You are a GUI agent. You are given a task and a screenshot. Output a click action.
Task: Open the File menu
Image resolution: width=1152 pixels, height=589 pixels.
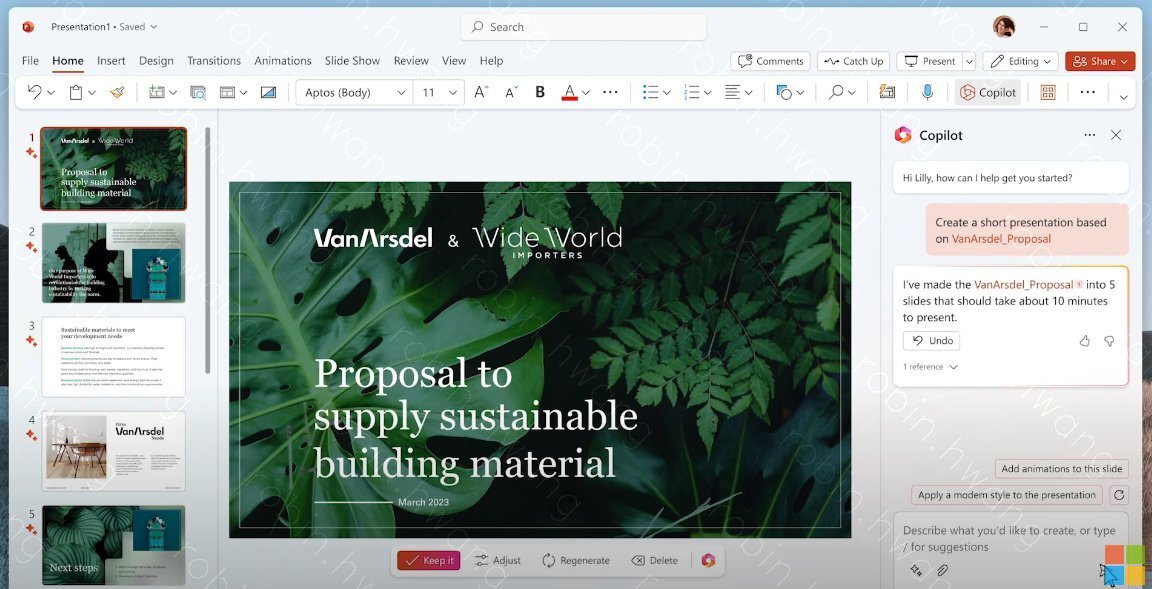[x=30, y=60]
